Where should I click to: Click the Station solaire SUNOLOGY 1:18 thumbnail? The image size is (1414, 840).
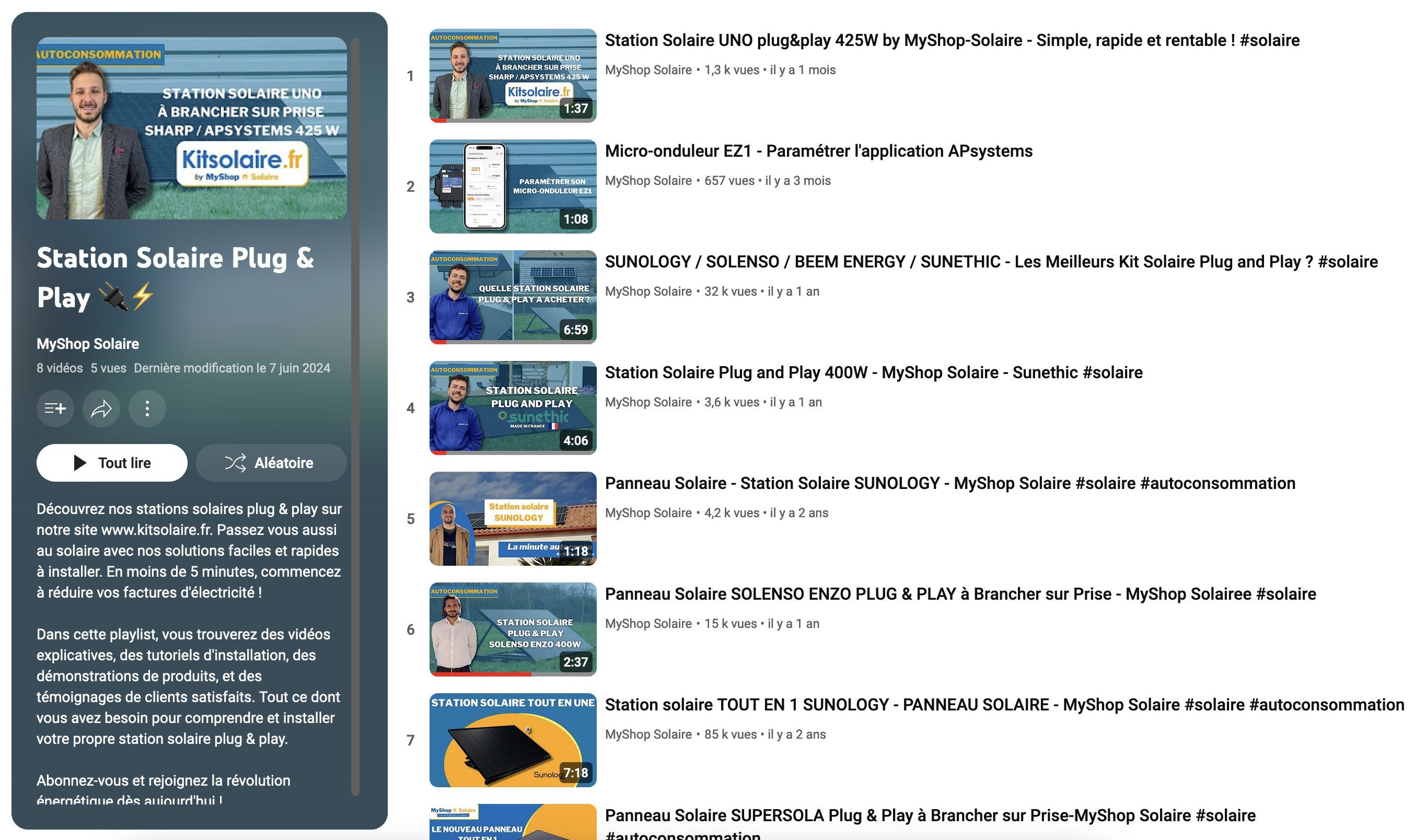(512, 519)
